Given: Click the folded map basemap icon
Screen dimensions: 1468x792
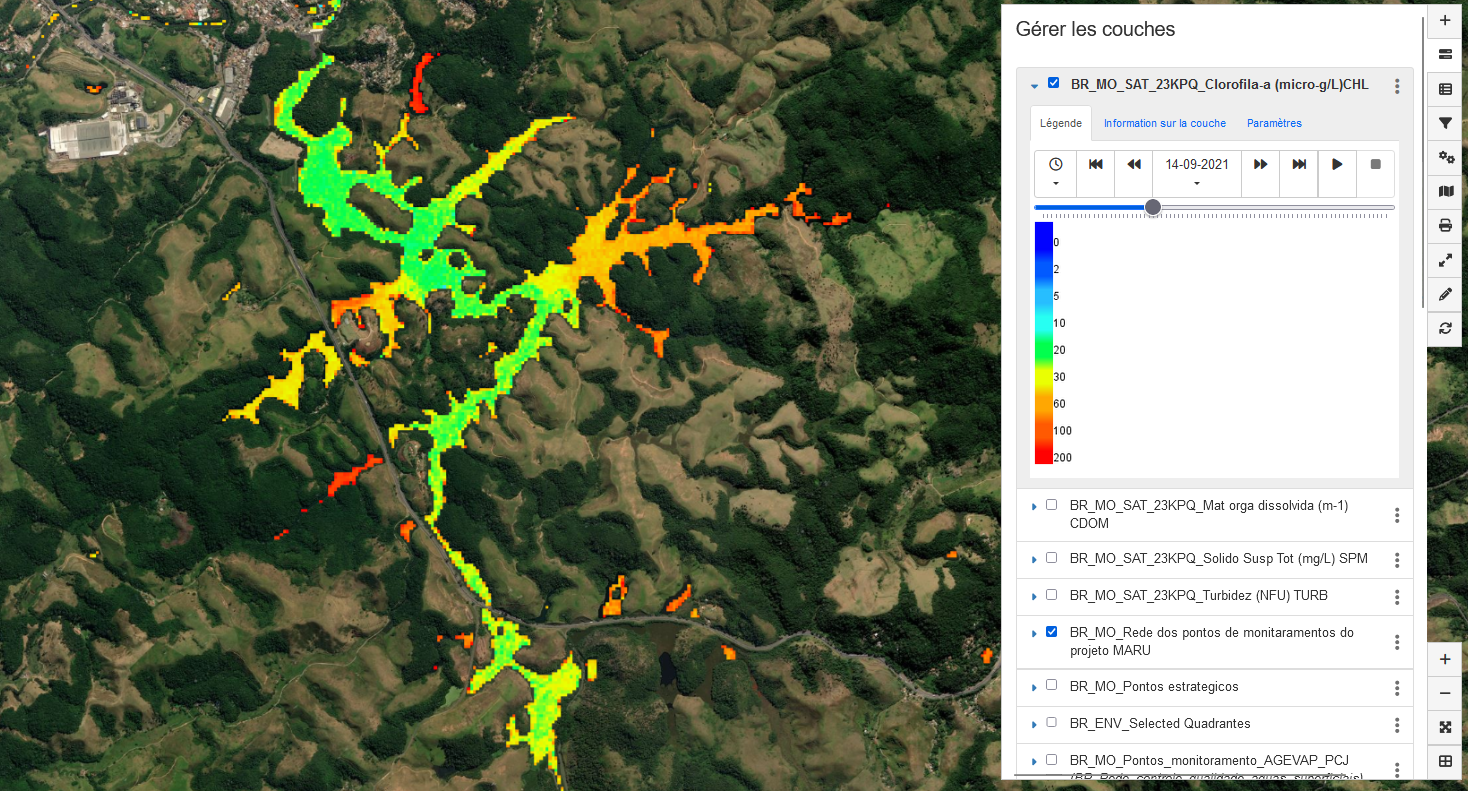Looking at the screenshot, I should pos(1445,192).
